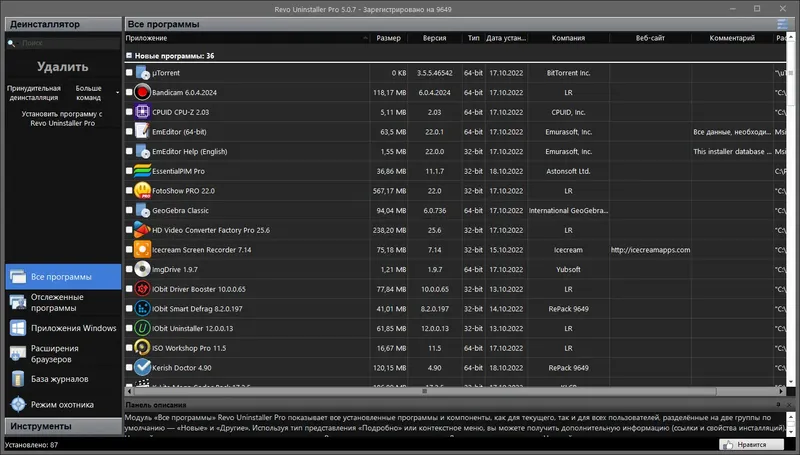Tick the GeoGebra Classic checkbox

point(129,210)
